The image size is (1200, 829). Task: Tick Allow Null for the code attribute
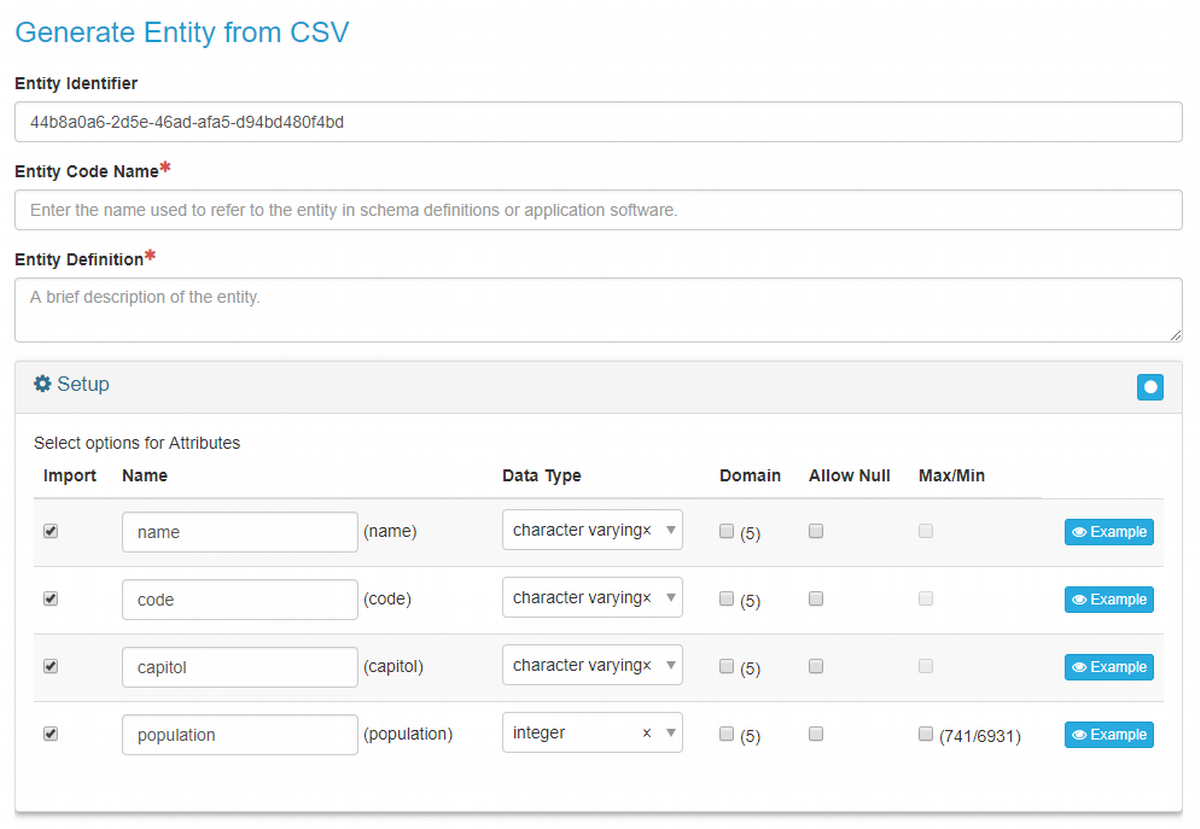pyautogui.click(x=816, y=599)
